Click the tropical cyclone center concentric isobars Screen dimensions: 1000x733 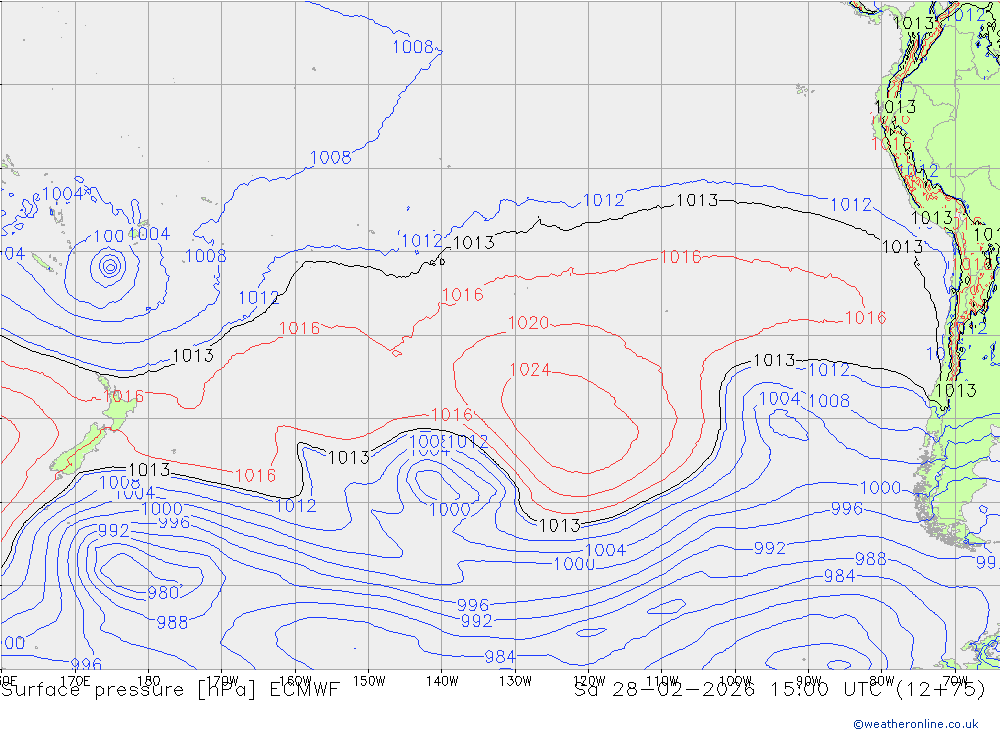[110, 266]
